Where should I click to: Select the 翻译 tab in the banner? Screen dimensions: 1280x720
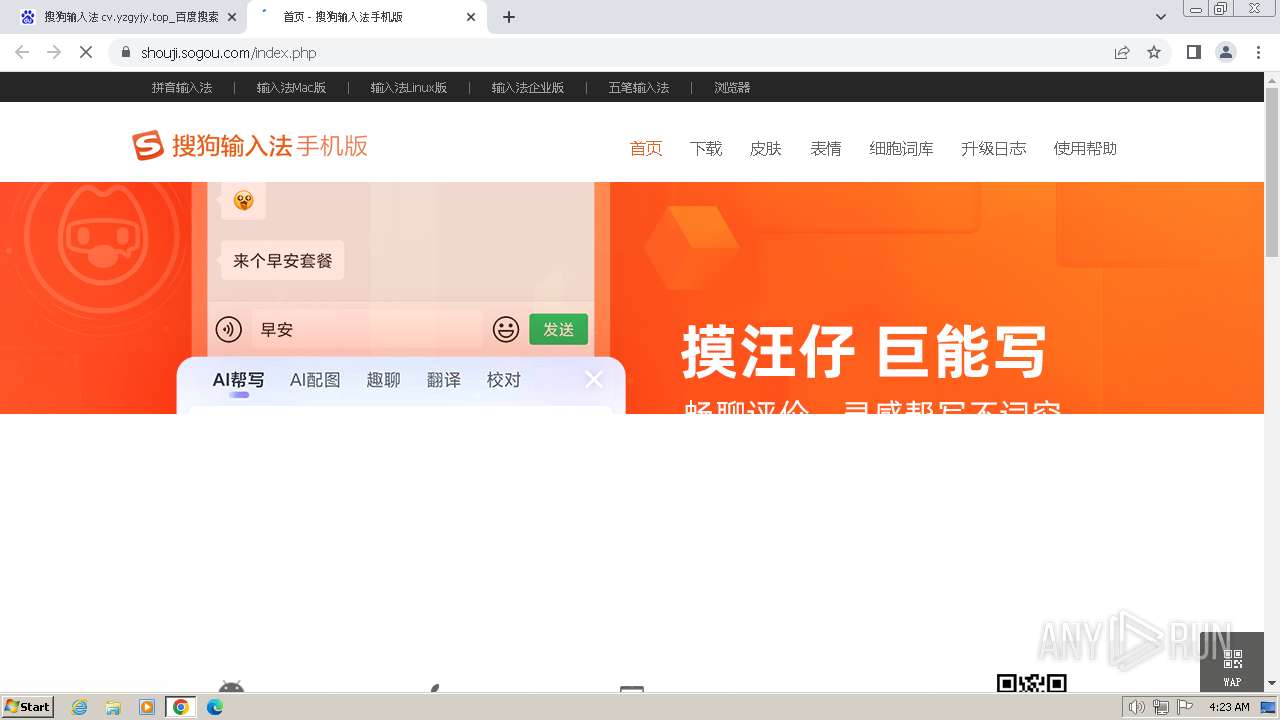pyautogui.click(x=444, y=380)
